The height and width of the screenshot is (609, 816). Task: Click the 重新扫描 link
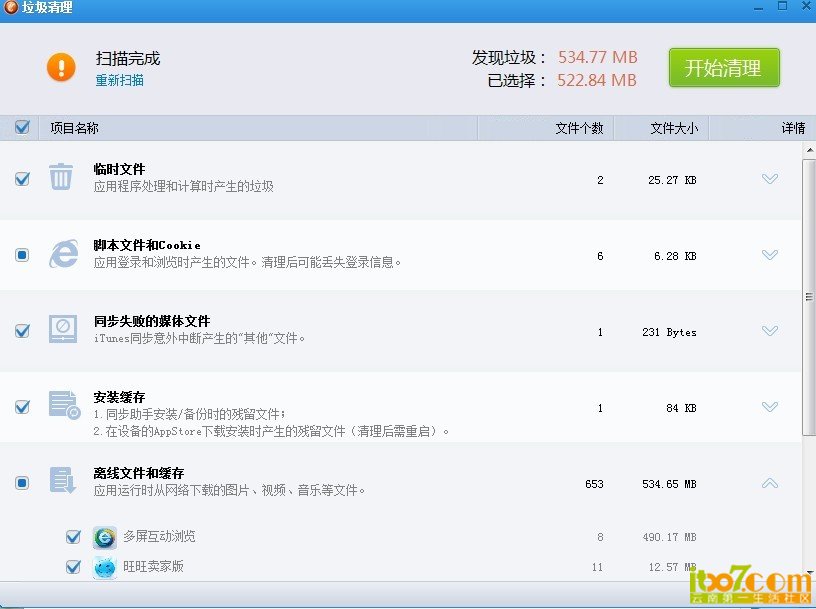coord(120,80)
